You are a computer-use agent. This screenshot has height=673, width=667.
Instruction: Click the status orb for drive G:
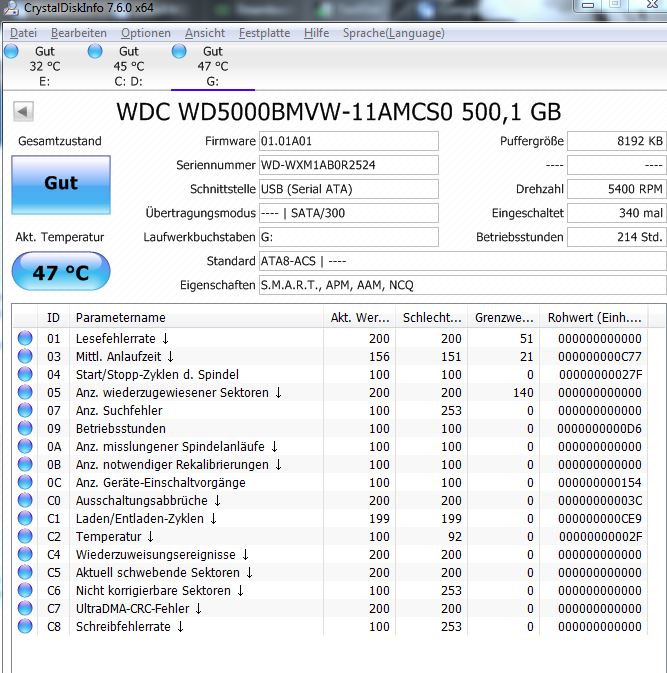(x=179, y=51)
